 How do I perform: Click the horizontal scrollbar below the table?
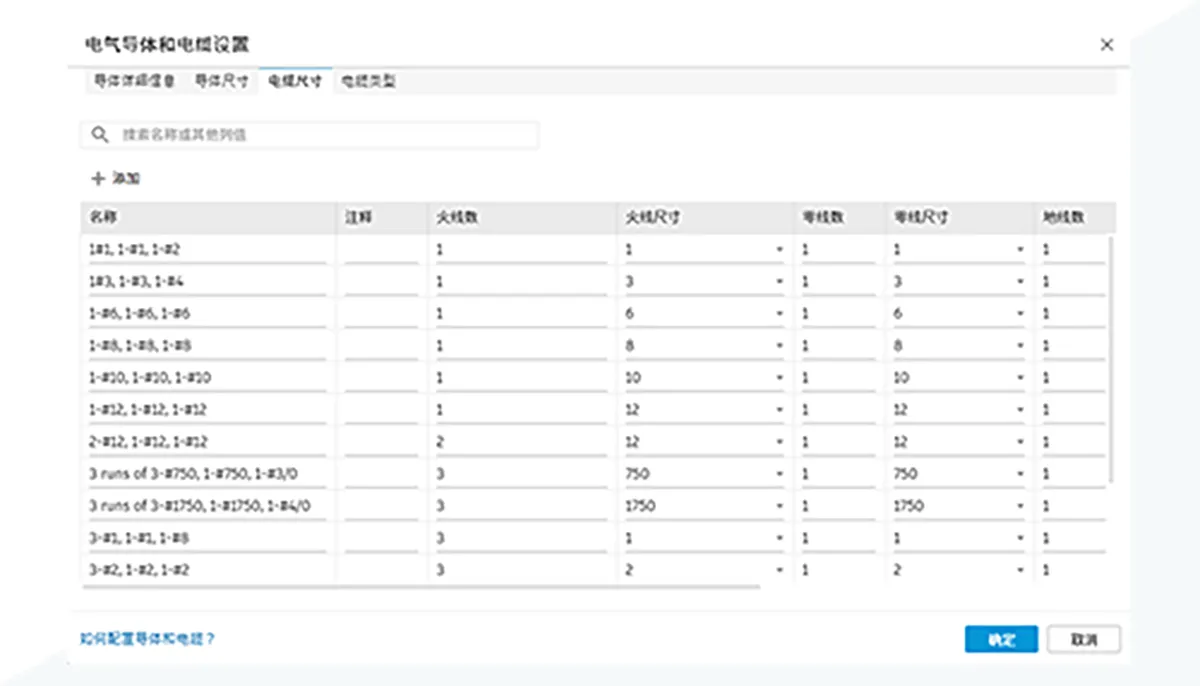(420, 587)
